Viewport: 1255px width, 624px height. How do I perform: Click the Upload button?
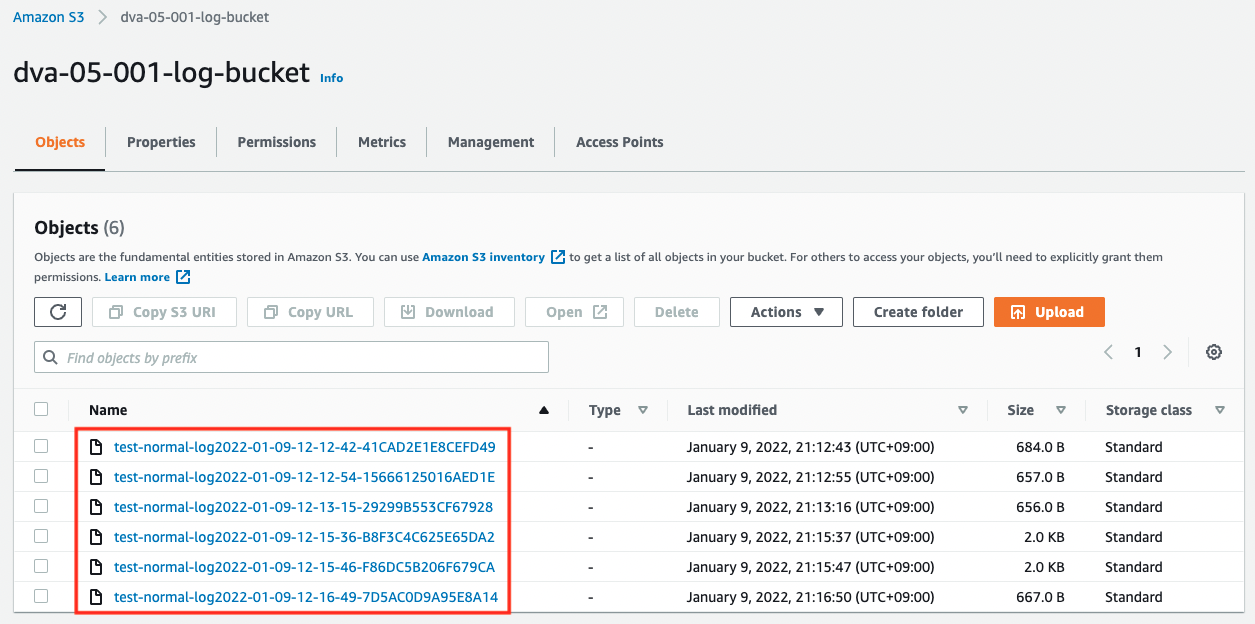coord(1048,312)
